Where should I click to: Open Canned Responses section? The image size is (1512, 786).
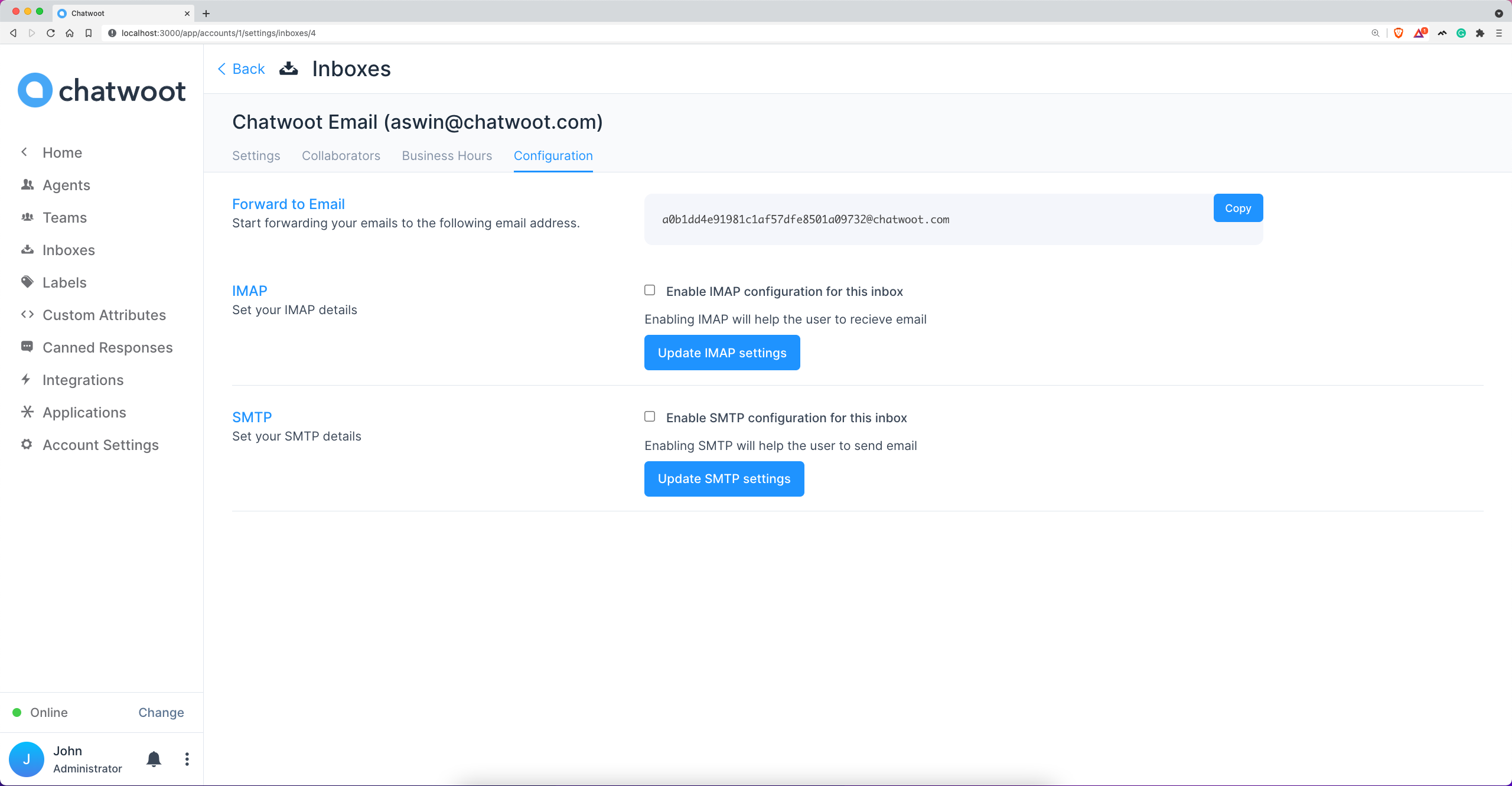tap(107, 347)
